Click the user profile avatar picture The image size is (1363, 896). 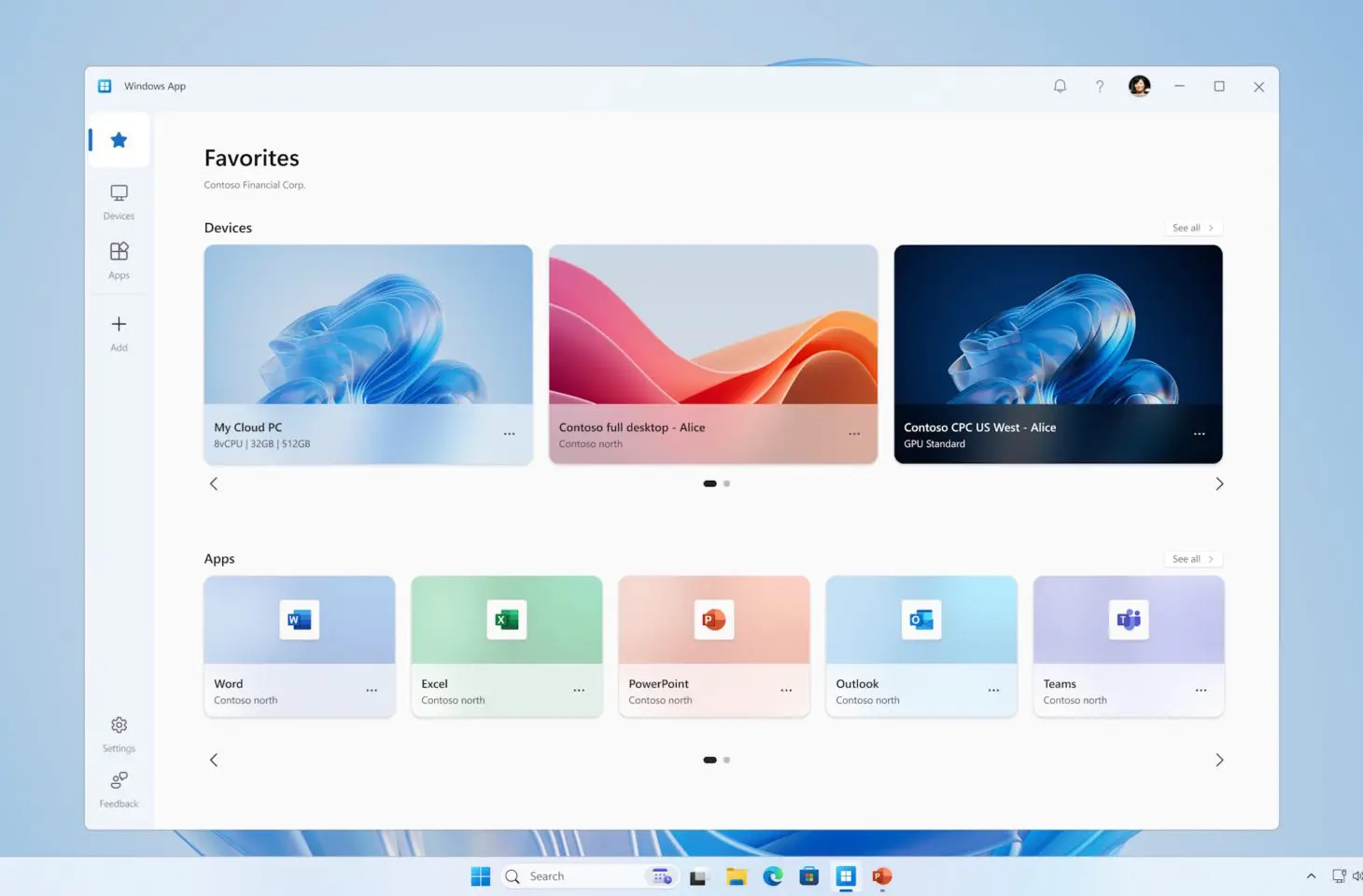1139,85
